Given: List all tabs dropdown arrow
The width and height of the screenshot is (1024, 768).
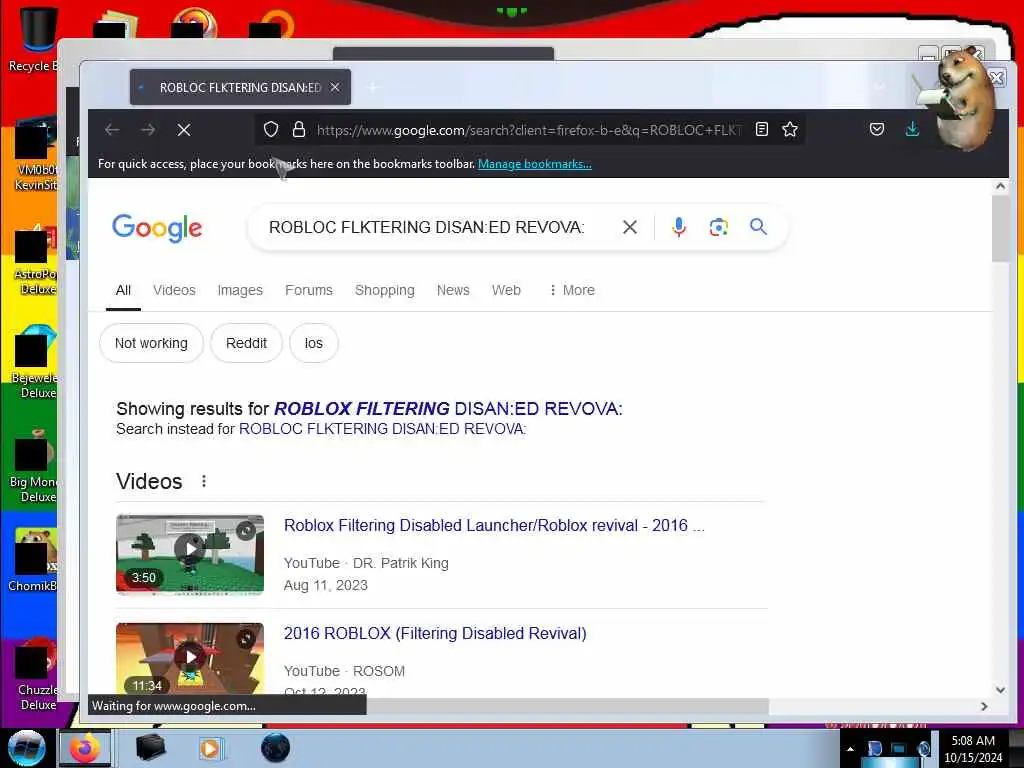Looking at the screenshot, I should point(880,87).
